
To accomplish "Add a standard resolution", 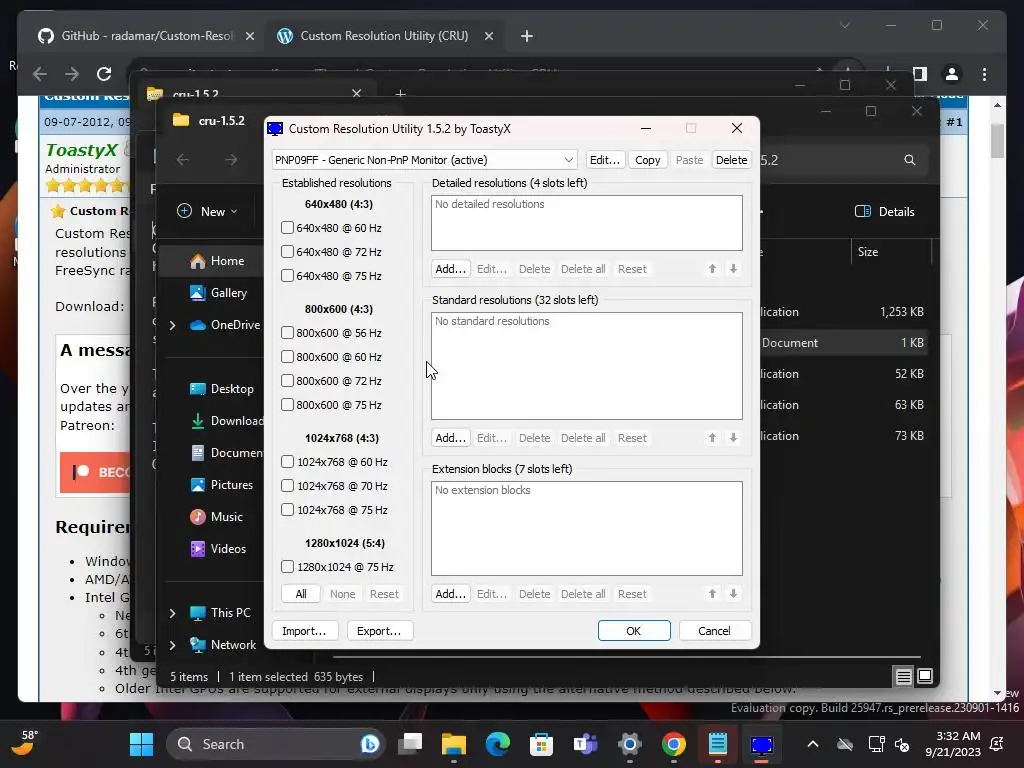I will (450, 438).
